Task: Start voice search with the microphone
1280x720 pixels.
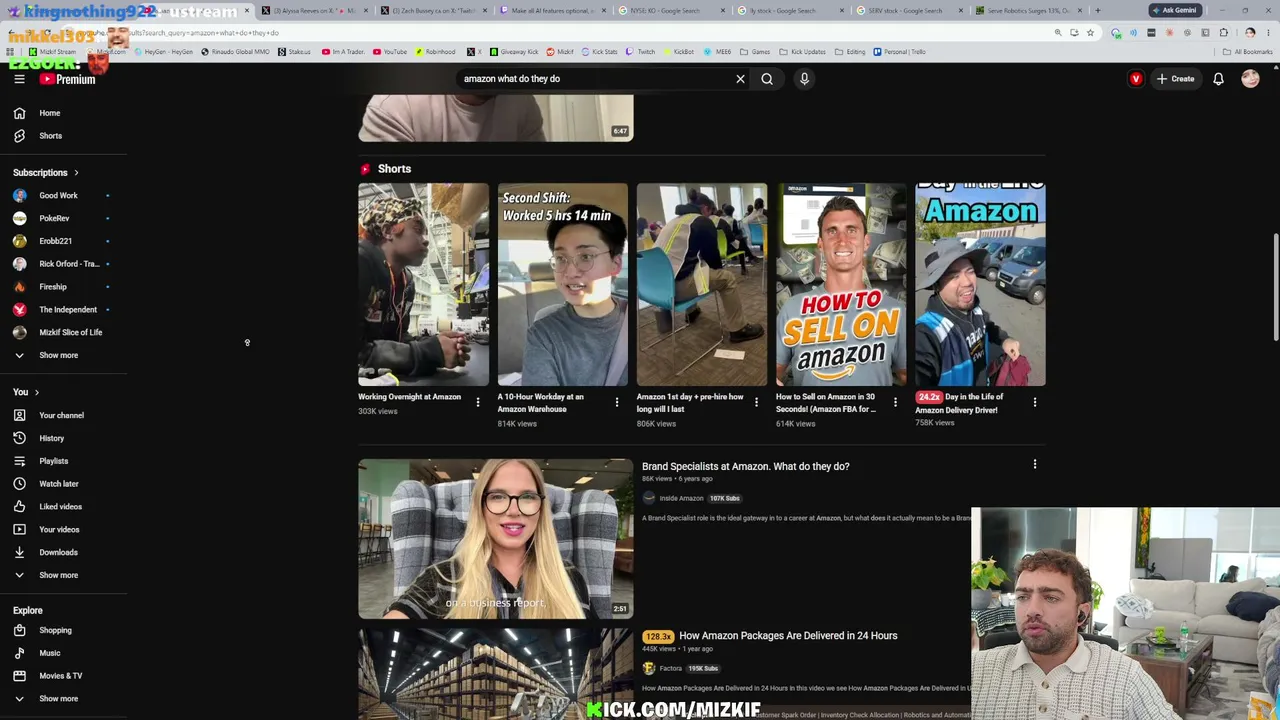Action: pyautogui.click(x=804, y=79)
